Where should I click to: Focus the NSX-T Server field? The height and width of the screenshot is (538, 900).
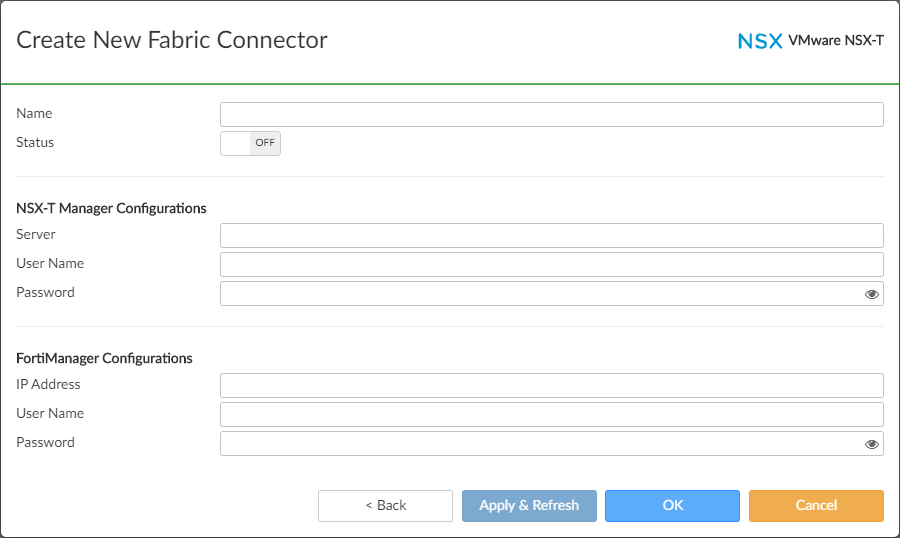coord(551,235)
